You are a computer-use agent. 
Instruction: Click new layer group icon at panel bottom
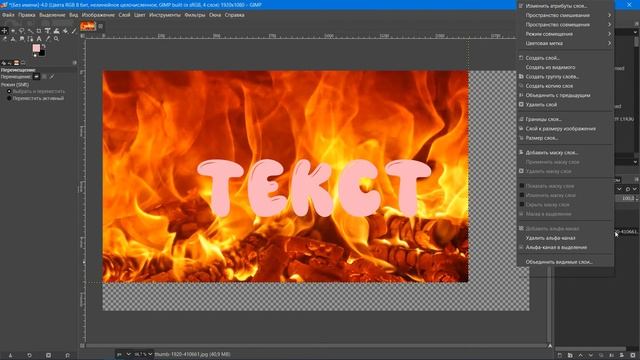[x=570, y=355]
